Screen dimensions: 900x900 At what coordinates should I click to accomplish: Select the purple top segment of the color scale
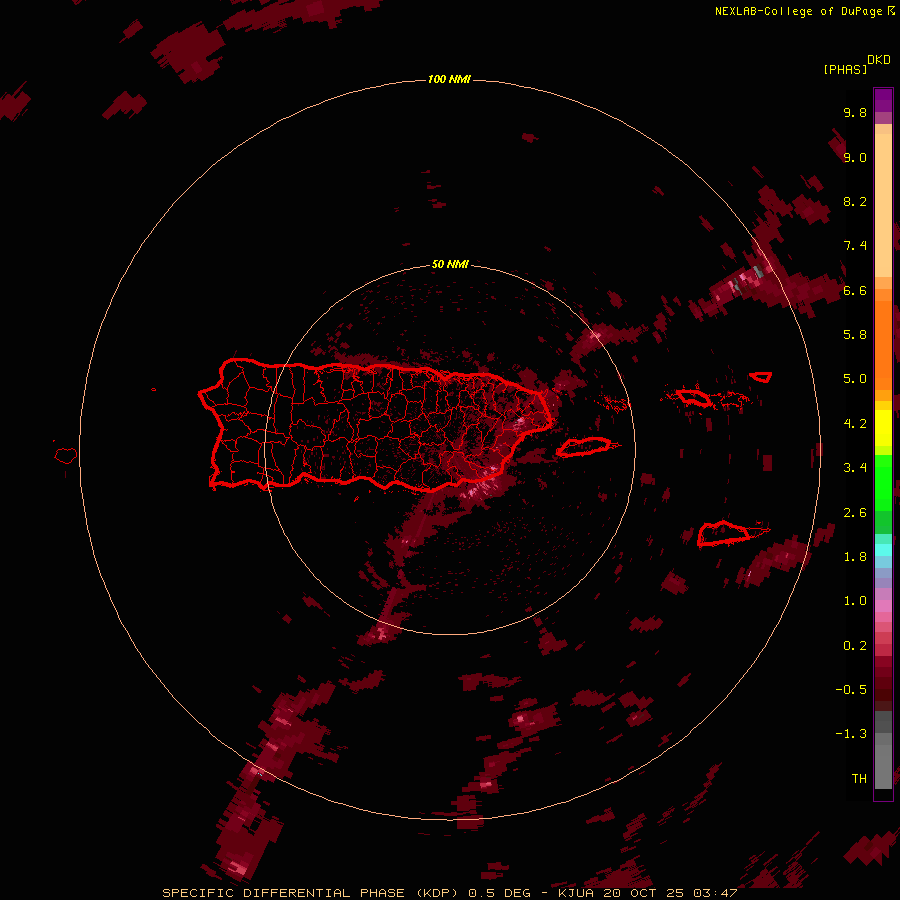(x=883, y=100)
